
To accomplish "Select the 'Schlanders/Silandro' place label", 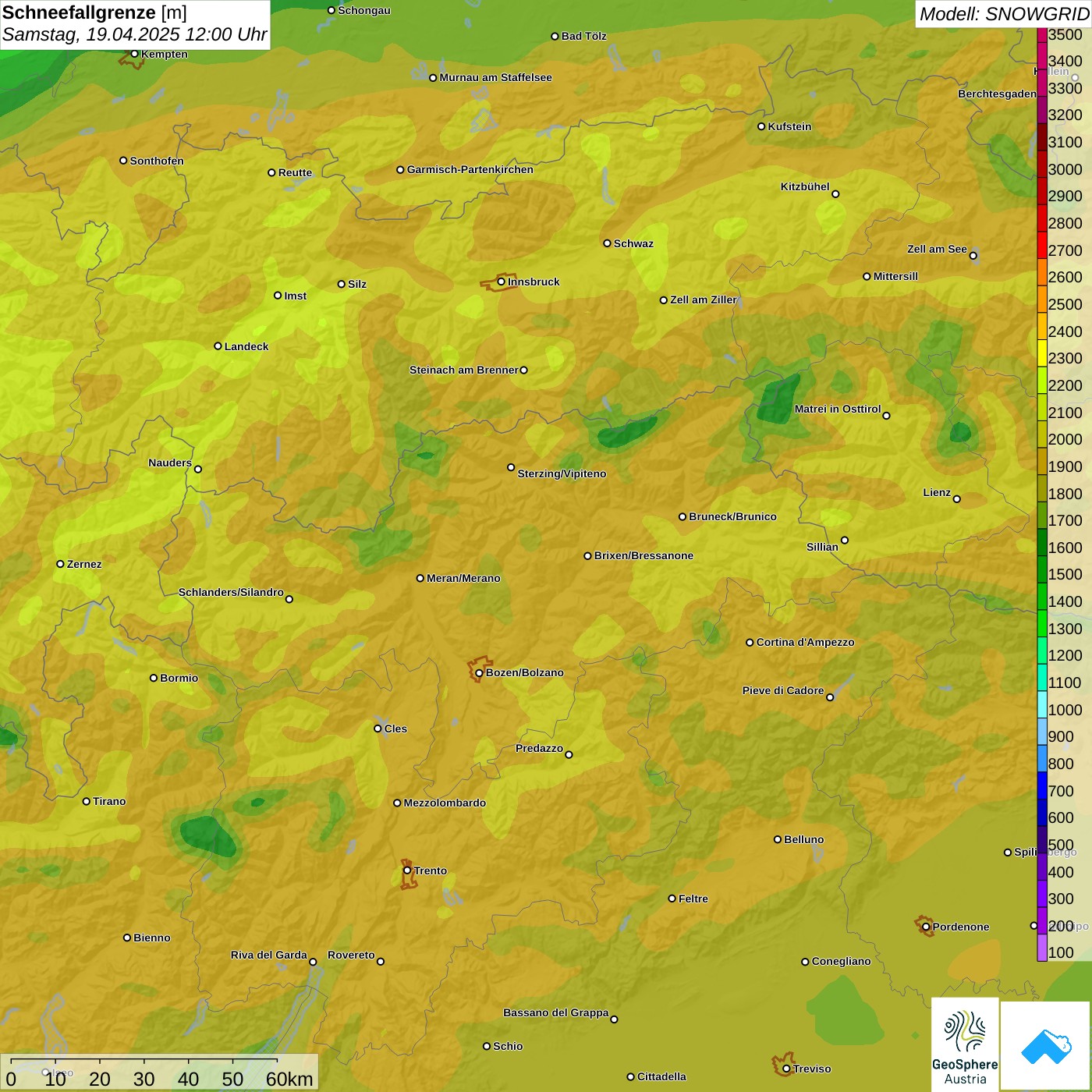I will [x=231, y=592].
